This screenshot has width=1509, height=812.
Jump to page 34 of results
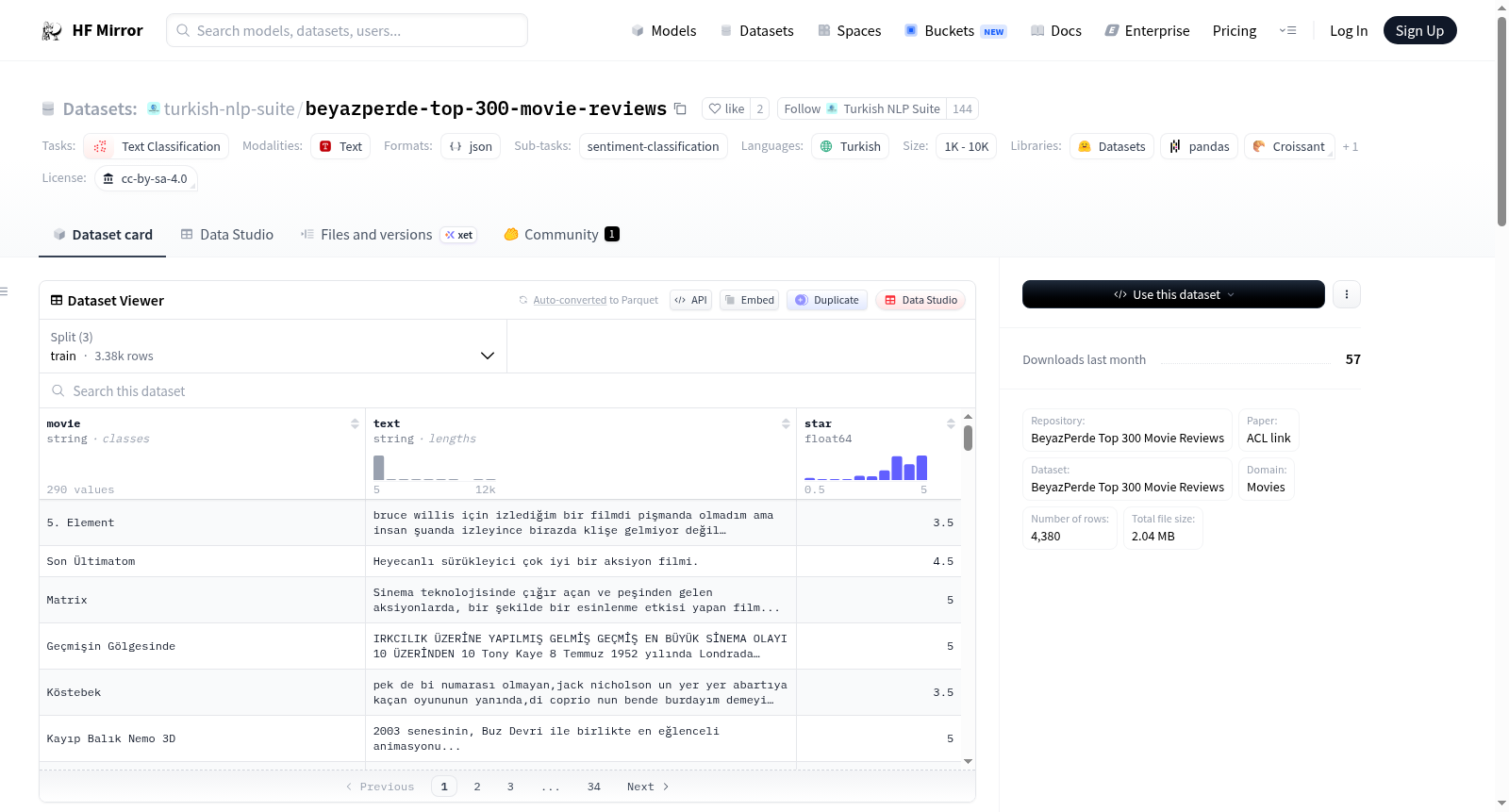coord(594,787)
